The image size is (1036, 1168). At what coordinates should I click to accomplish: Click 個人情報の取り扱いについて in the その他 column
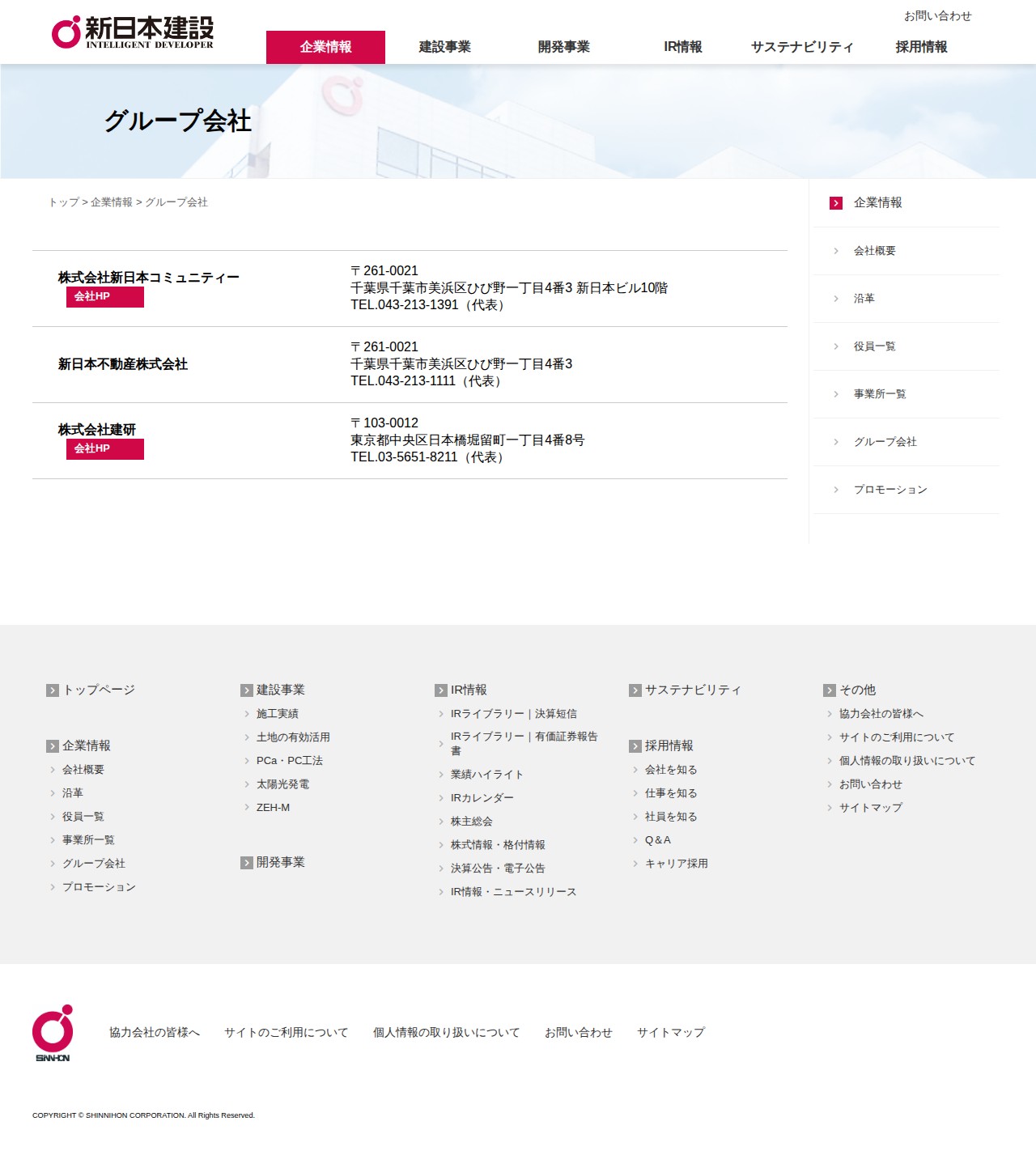coord(907,761)
